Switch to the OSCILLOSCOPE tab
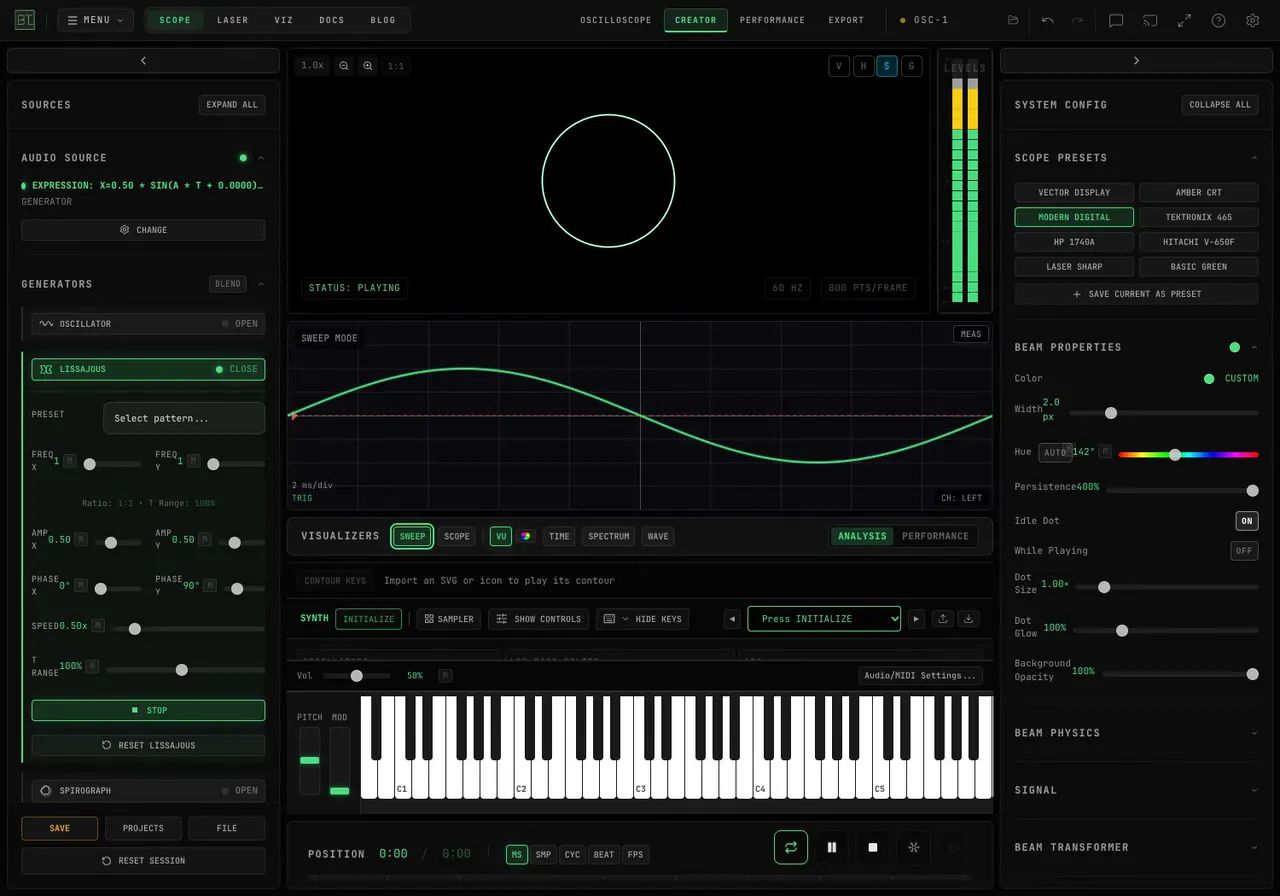 click(x=616, y=20)
